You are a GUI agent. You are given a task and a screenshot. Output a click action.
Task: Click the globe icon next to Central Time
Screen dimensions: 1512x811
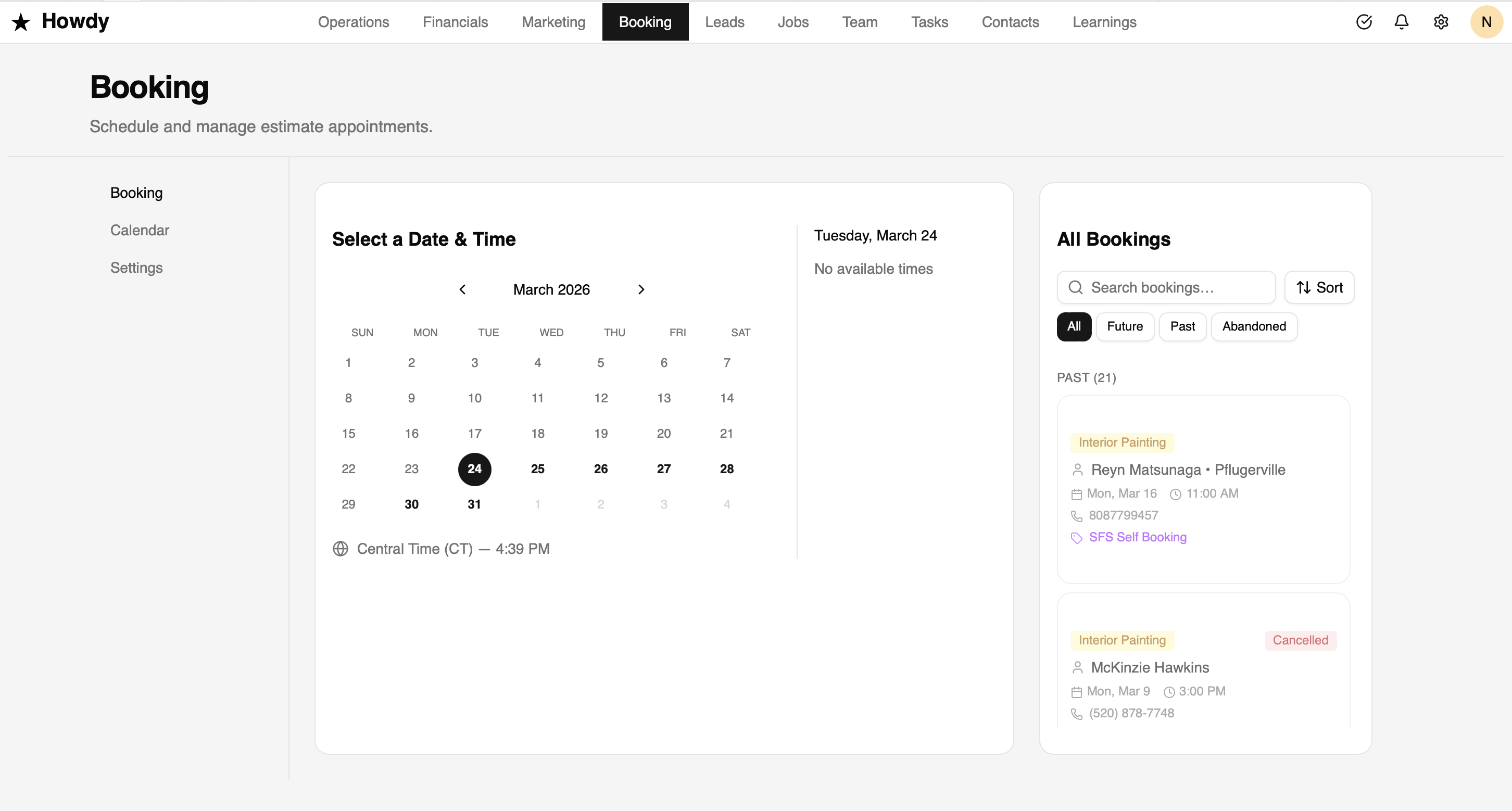tap(341, 549)
